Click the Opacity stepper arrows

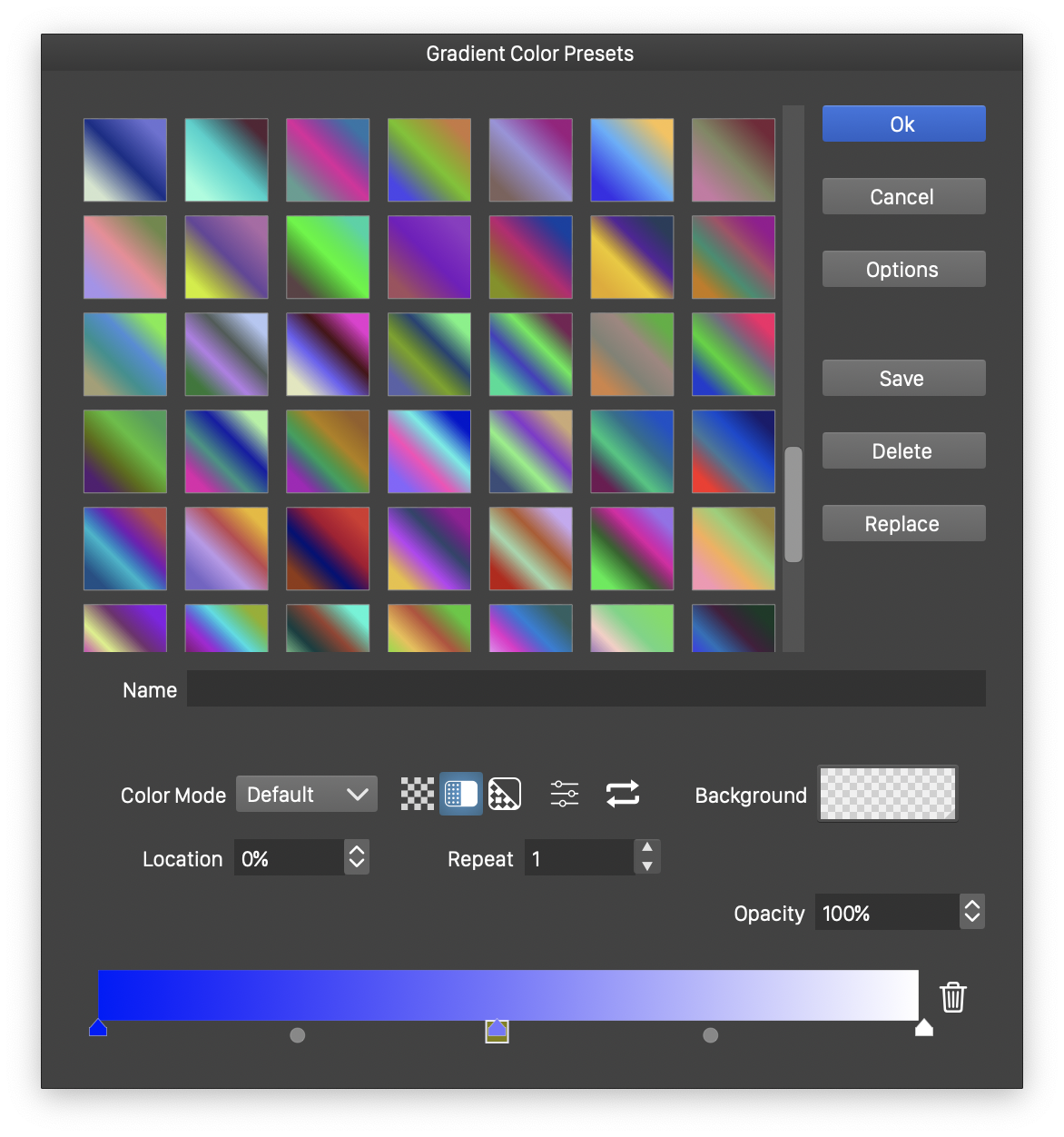click(972, 912)
